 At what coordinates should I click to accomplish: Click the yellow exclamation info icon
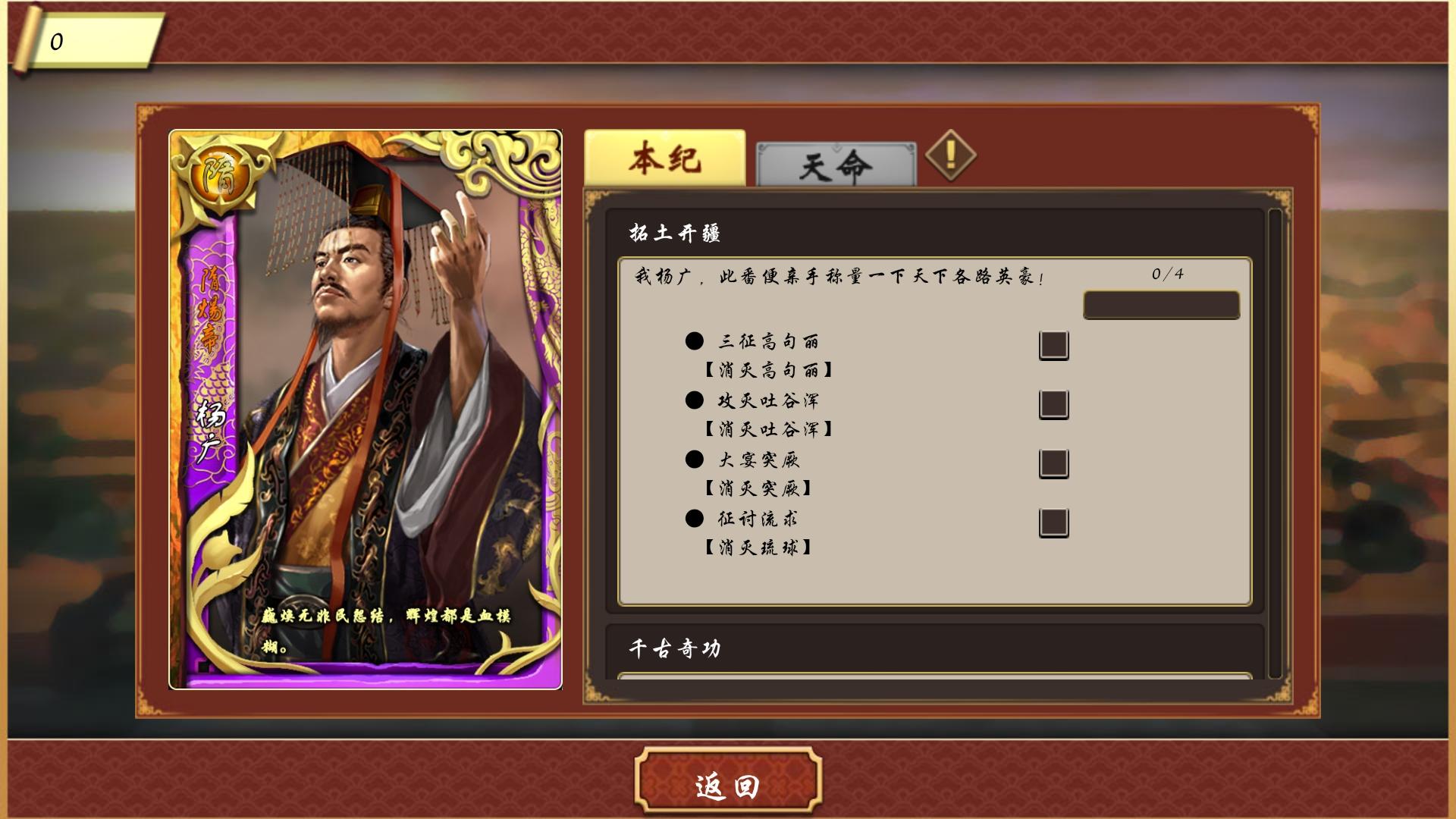point(950,156)
